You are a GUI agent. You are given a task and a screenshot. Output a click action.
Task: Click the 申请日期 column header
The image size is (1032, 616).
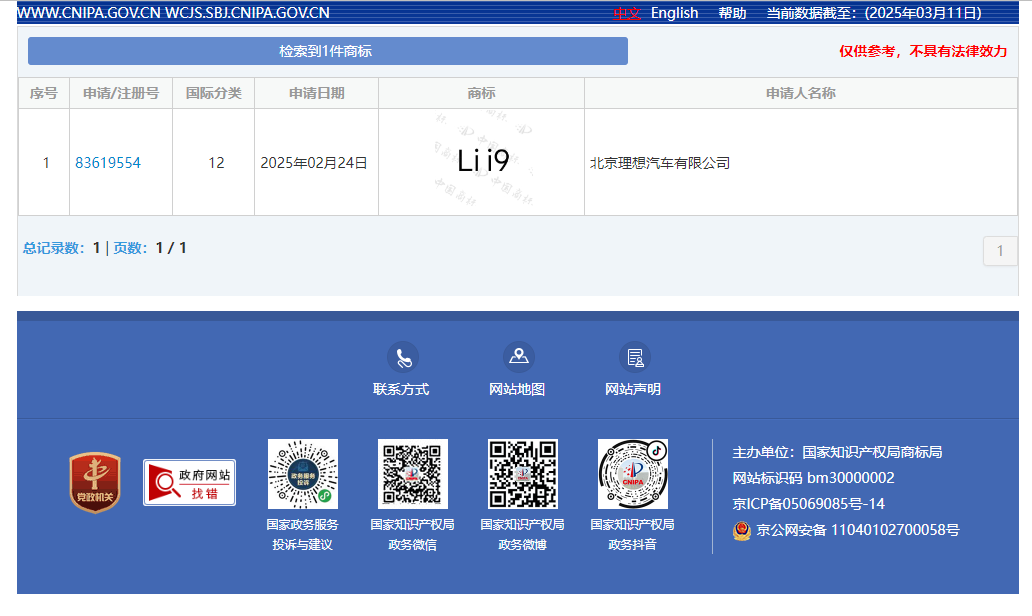[x=316, y=93]
